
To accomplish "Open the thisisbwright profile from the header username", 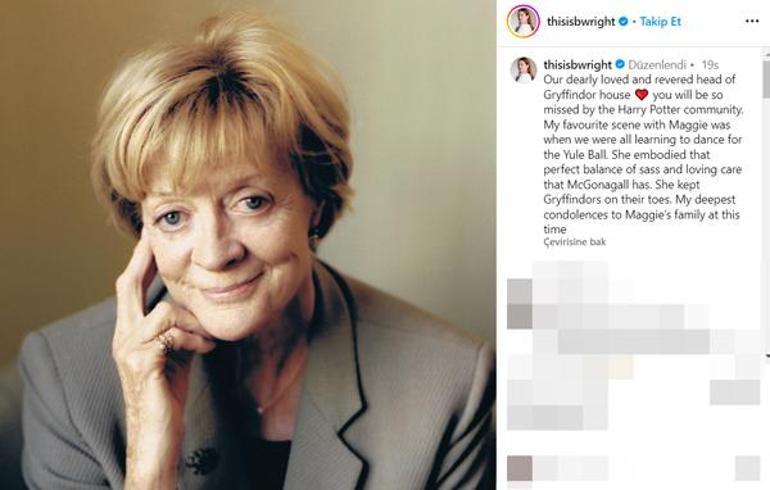I will 580,21.
